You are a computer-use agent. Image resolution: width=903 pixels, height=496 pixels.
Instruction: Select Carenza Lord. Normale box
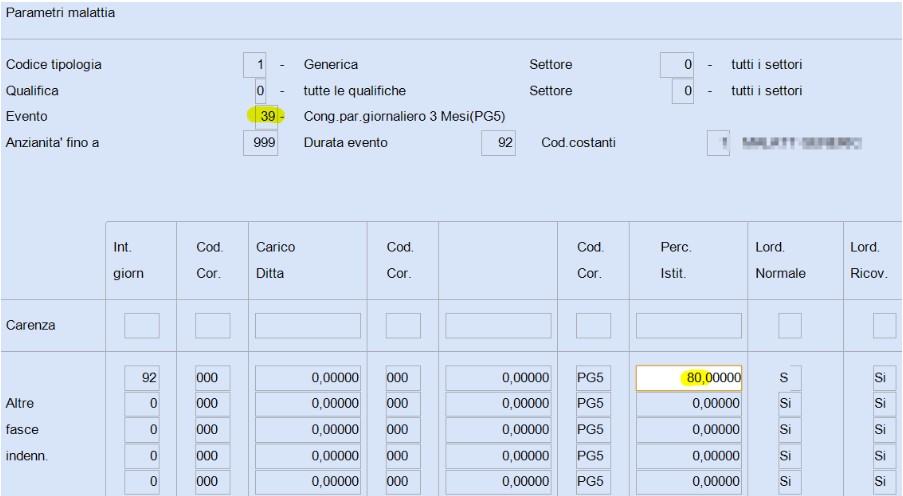pyautogui.click(x=790, y=325)
